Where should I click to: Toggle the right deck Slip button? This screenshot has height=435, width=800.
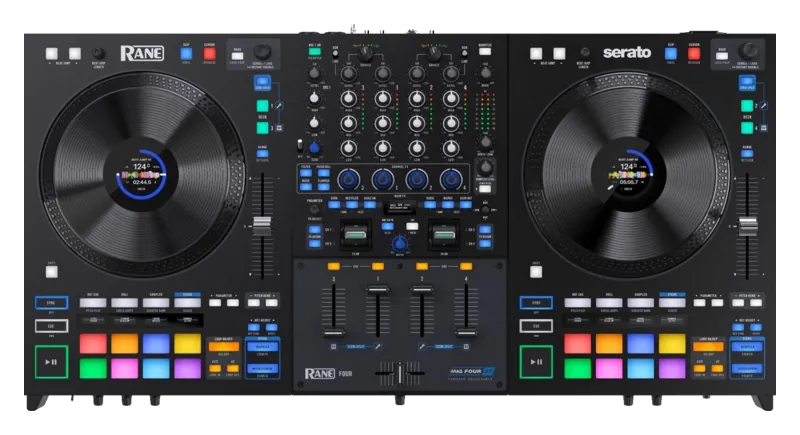click(670, 54)
